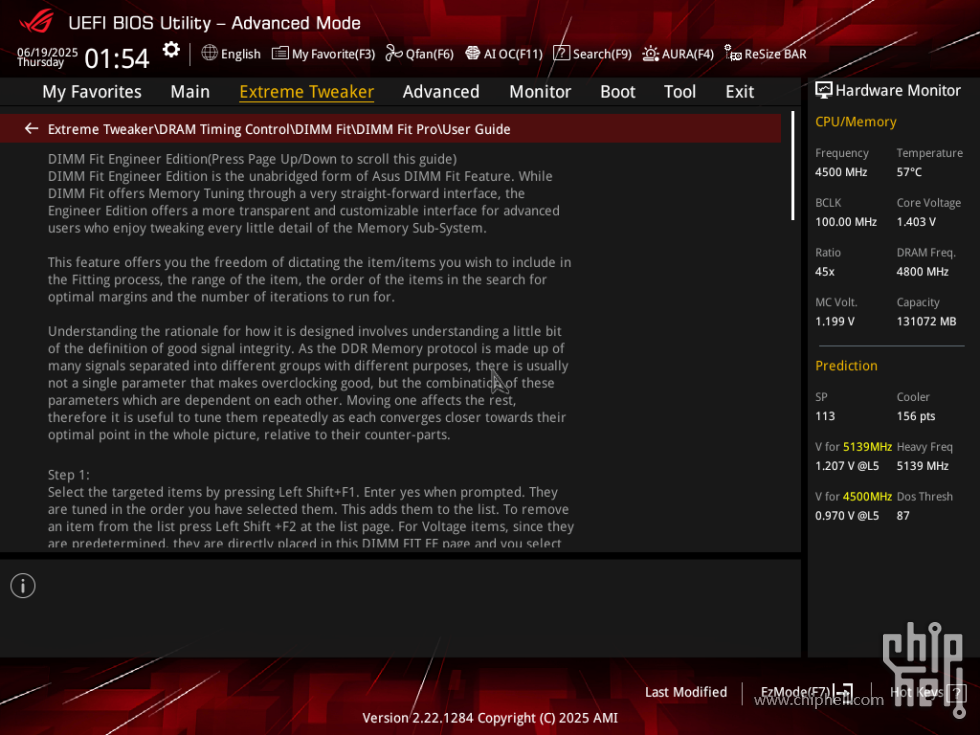Click the Core Voltage value 1.403 V
980x735 pixels.
pyautogui.click(x=916, y=222)
